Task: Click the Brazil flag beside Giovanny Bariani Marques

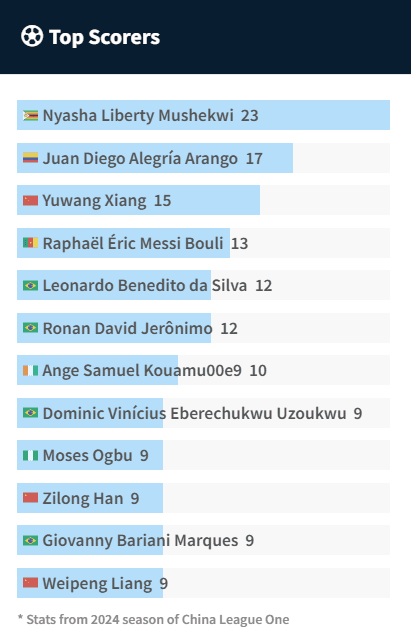Action: tap(30, 540)
